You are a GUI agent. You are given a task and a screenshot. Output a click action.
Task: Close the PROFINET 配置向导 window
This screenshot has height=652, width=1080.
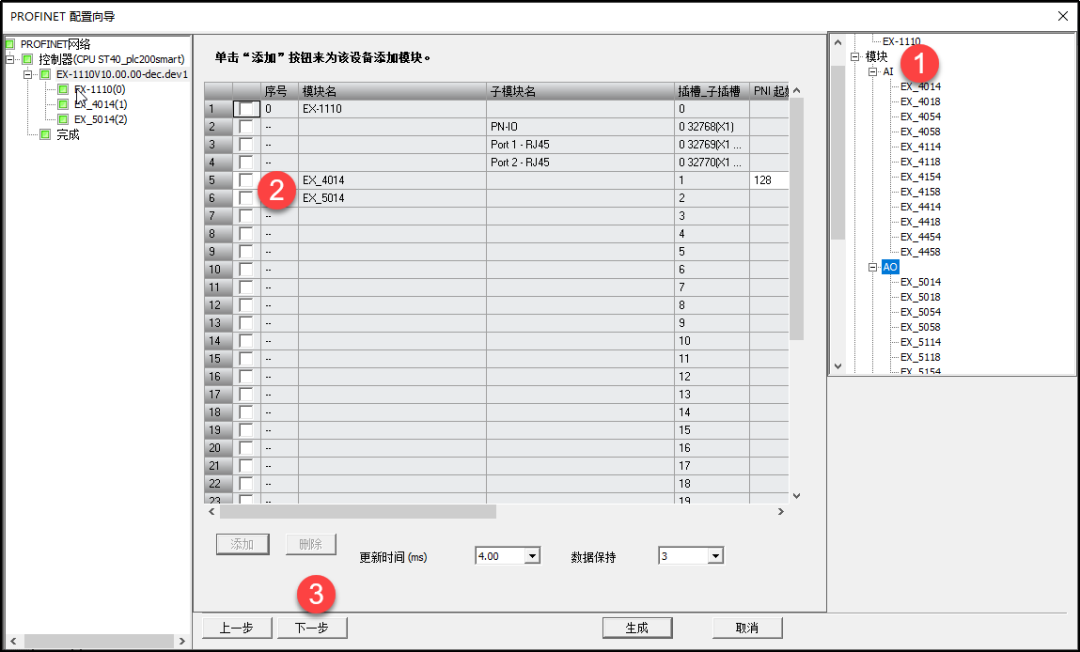point(1063,16)
